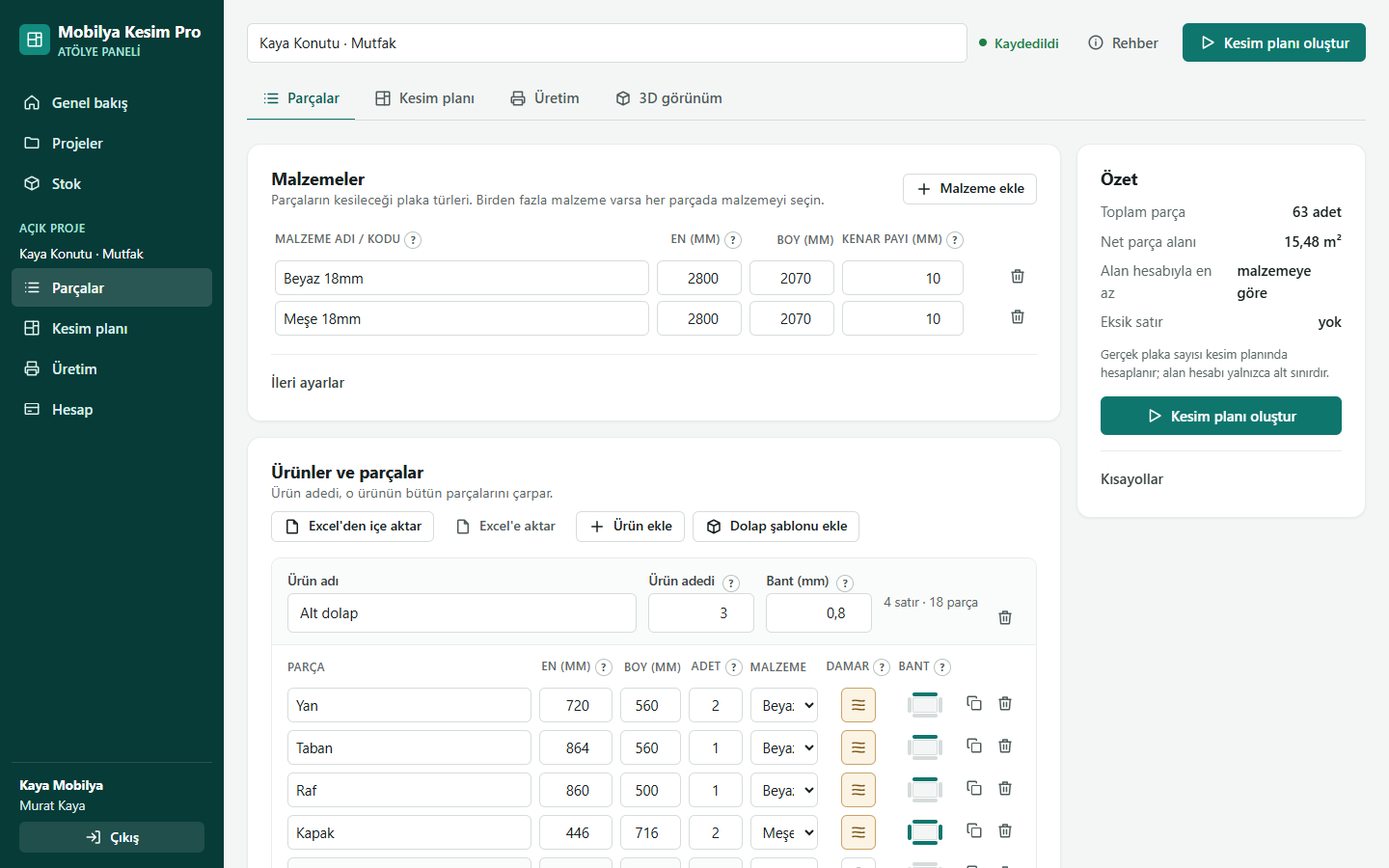This screenshot has width=1389, height=868.
Task: Delete the Beyaz 18mm material row
Action: pos(1017,277)
